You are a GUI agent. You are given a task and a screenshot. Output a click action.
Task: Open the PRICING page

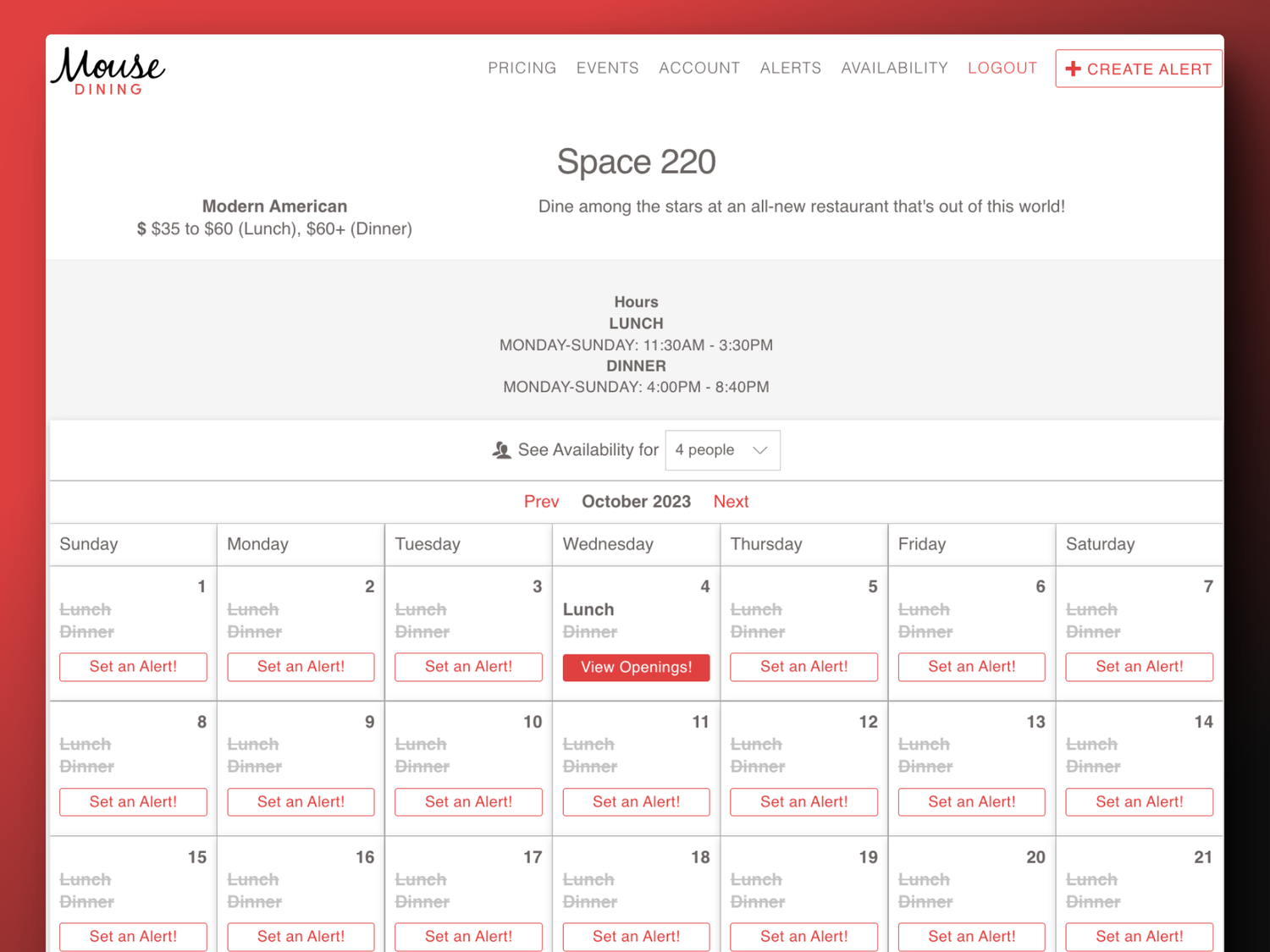(x=522, y=68)
